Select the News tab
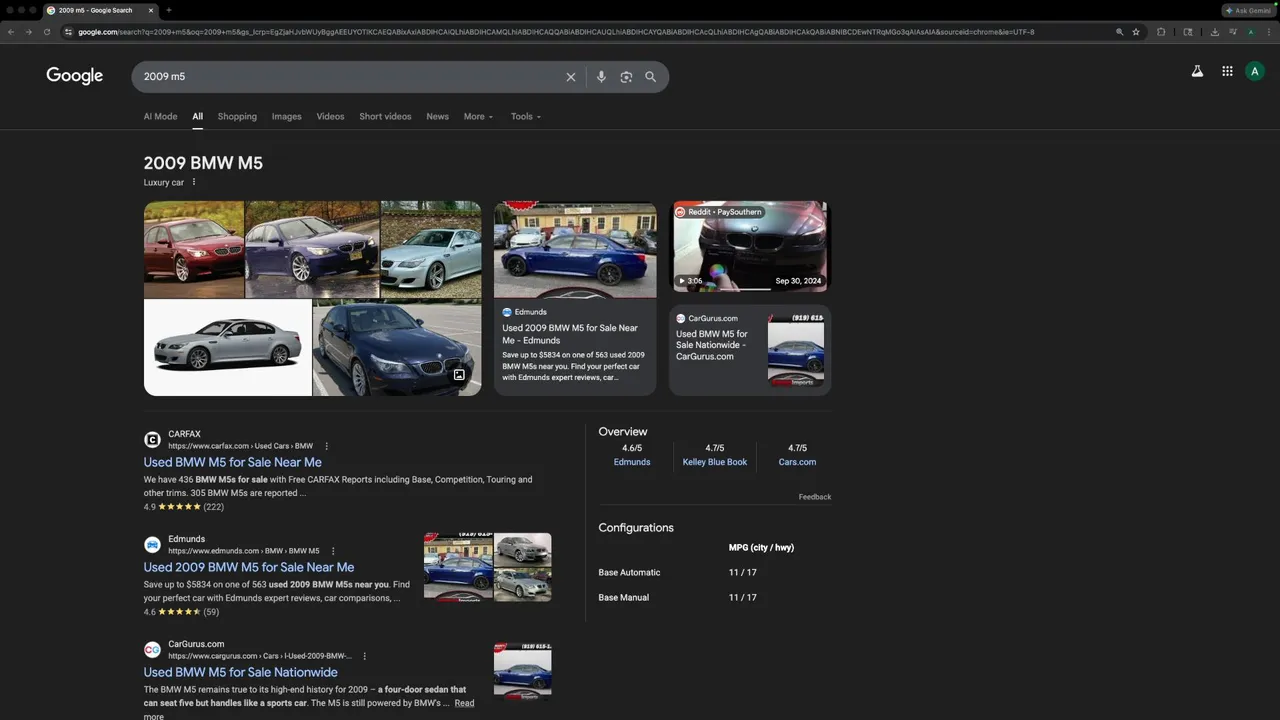Image resolution: width=1280 pixels, height=720 pixels. [x=437, y=117]
